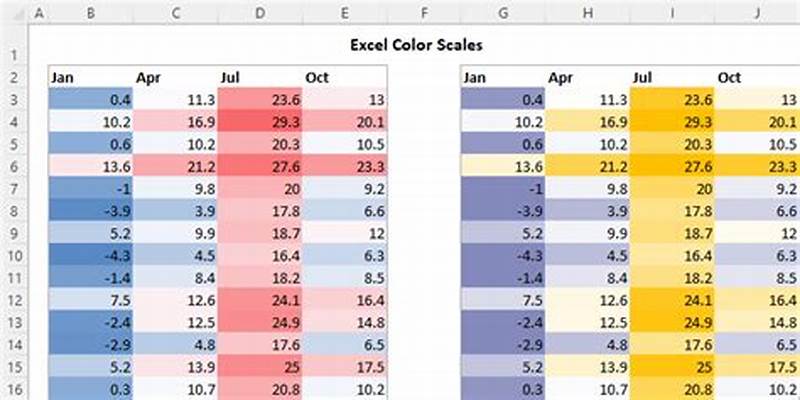Screen dimensions: 800x400
Task: Select cell E15 showing 17.5
Action: coord(345,367)
